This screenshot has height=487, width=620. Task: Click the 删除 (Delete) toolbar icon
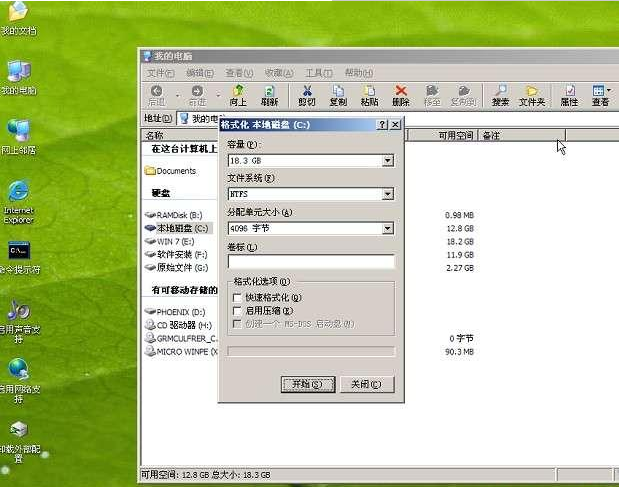[x=401, y=94]
